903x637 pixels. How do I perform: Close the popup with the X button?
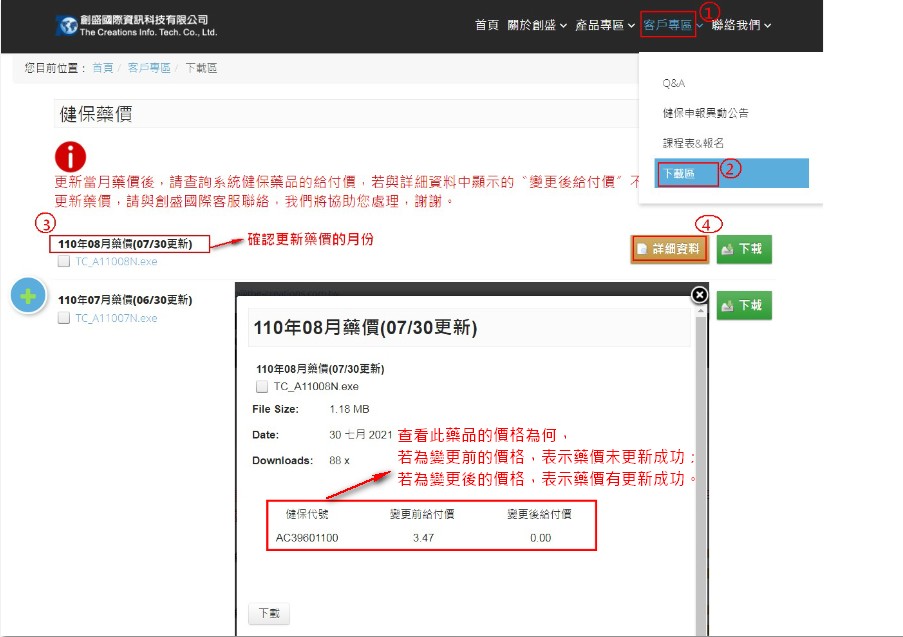point(699,295)
